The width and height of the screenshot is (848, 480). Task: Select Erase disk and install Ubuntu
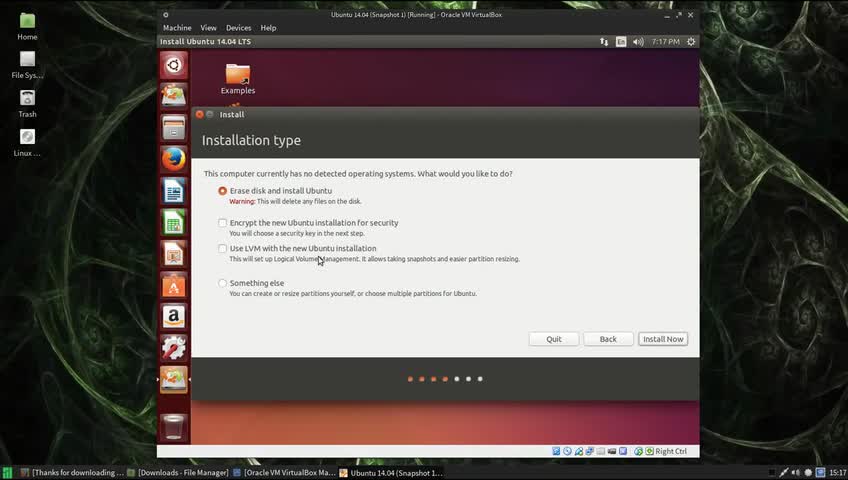[x=222, y=191]
